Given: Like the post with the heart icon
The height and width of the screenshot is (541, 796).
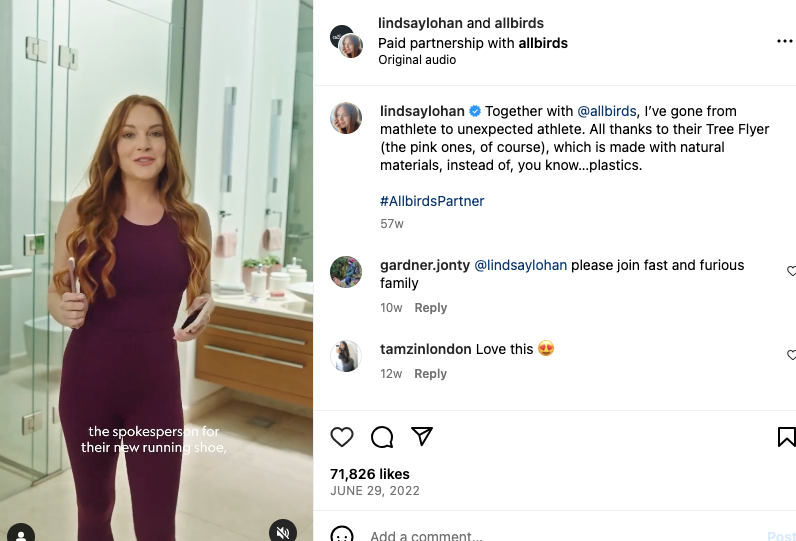Looking at the screenshot, I should [x=342, y=437].
